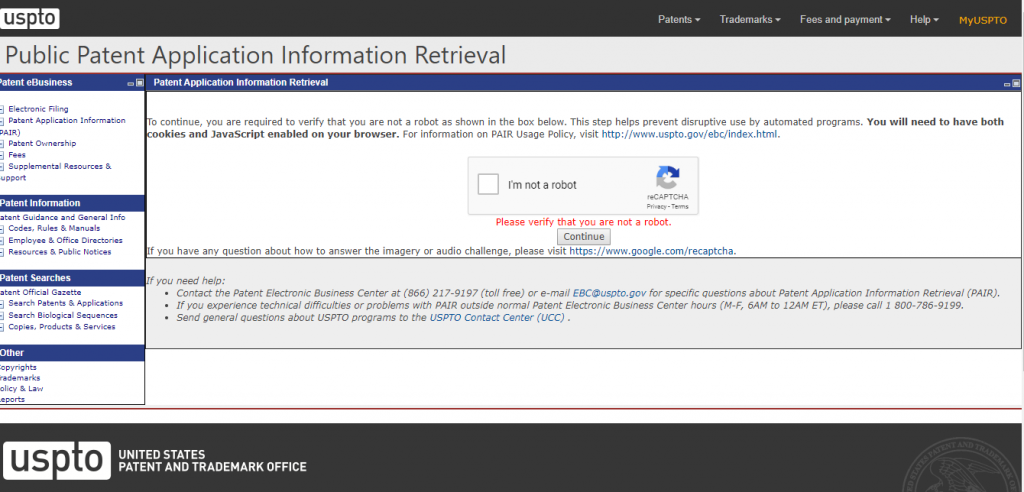The width and height of the screenshot is (1024, 492).
Task: Click the USPTO logo in the top header
Action: point(30,18)
